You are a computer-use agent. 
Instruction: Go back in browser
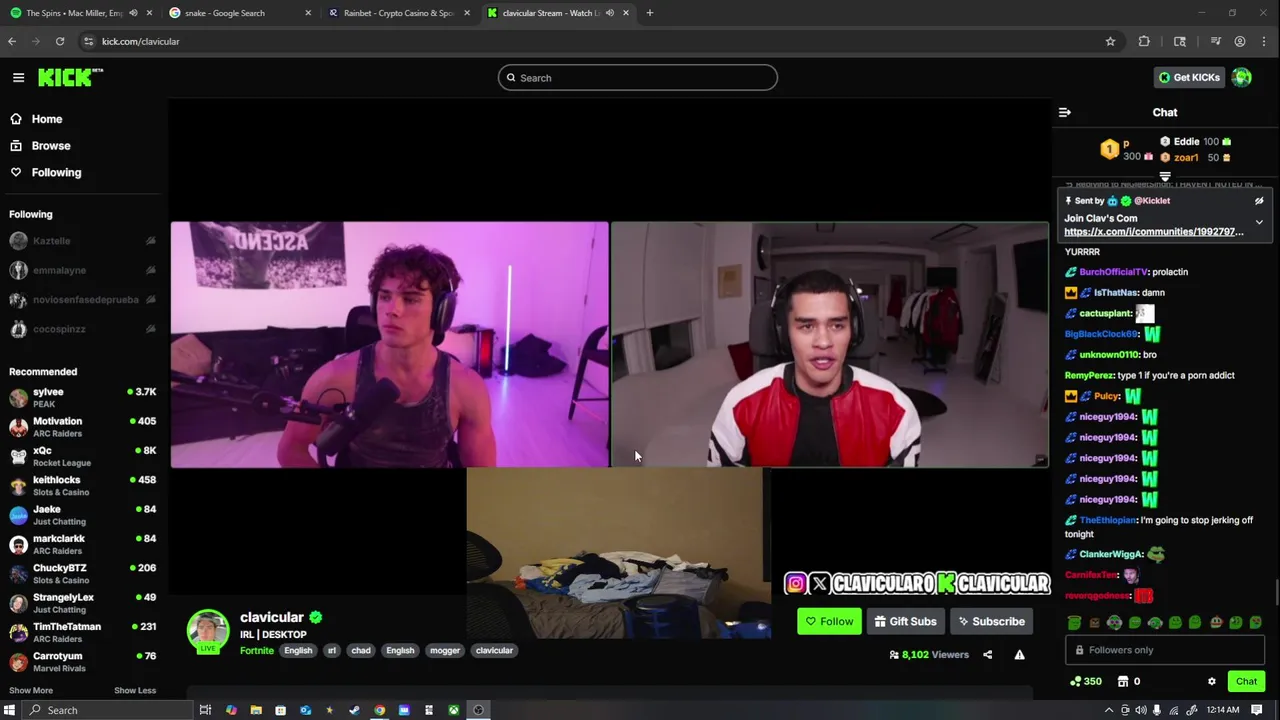(x=12, y=41)
